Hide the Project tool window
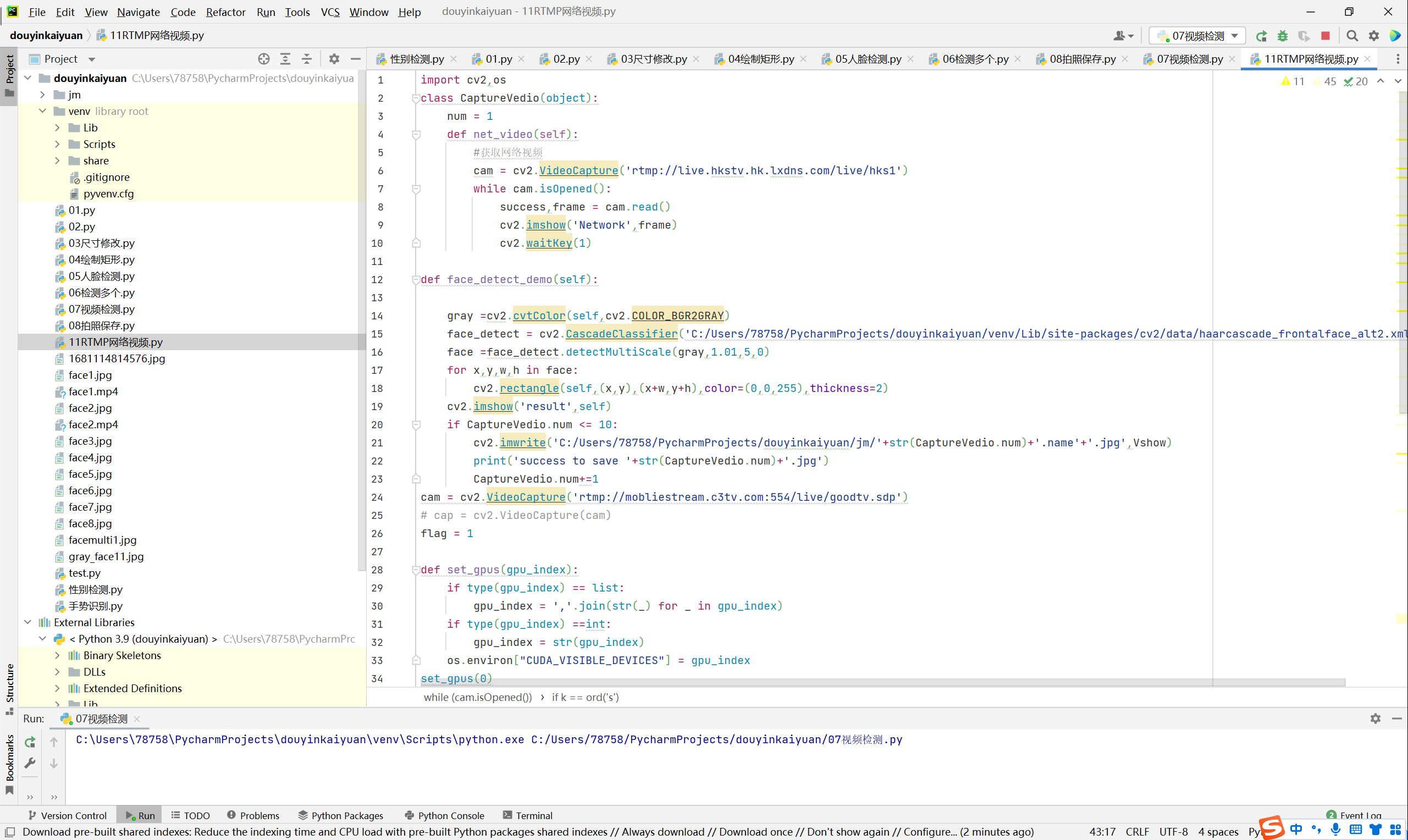This screenshot has width=1408, height=840. tap(355, 59)
